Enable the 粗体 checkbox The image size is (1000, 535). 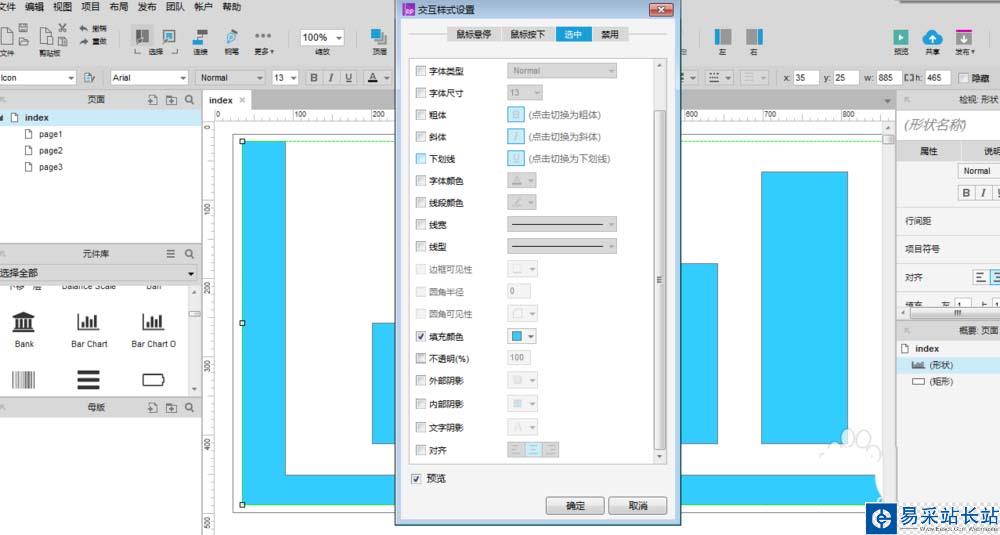(420, 115)
